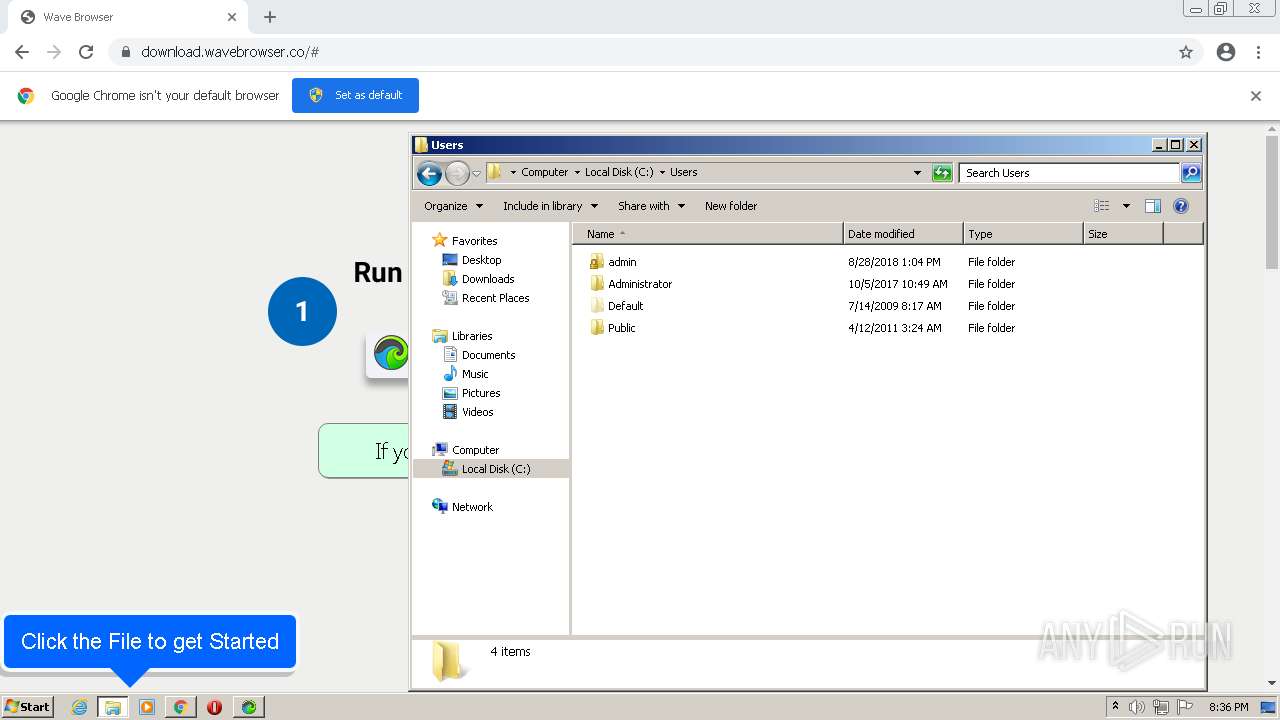Click the volume speaker tray icon
The height and width of the screenshot is (720, 1280).
point(1137,707)
